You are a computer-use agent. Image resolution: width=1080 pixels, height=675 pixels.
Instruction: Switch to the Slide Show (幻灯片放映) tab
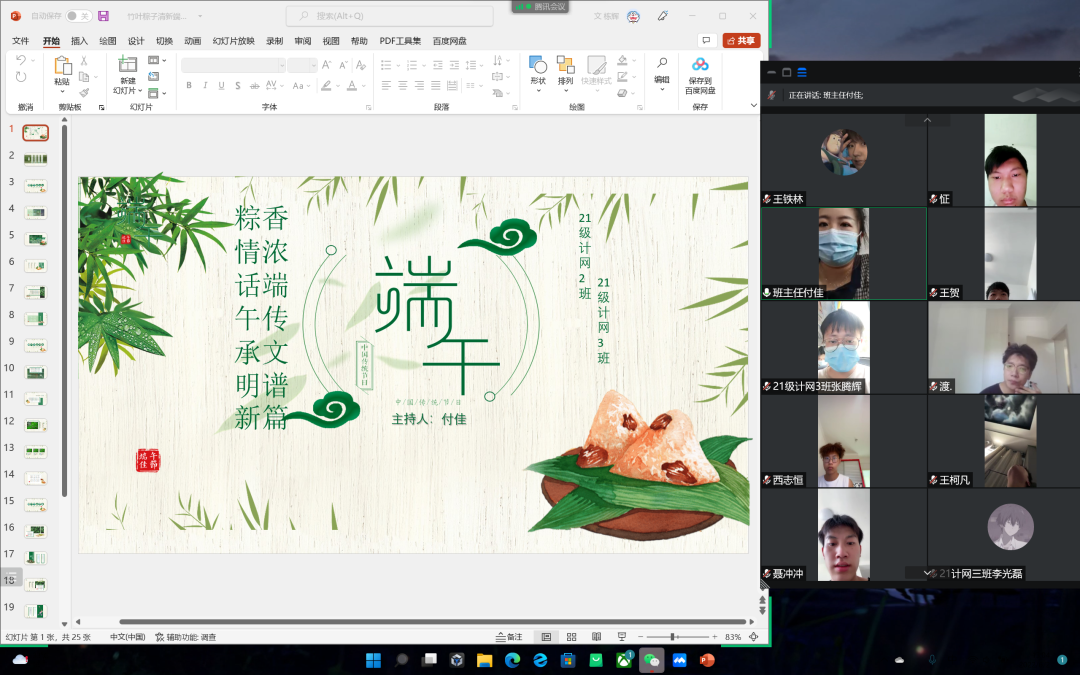(x=232, y=41)
